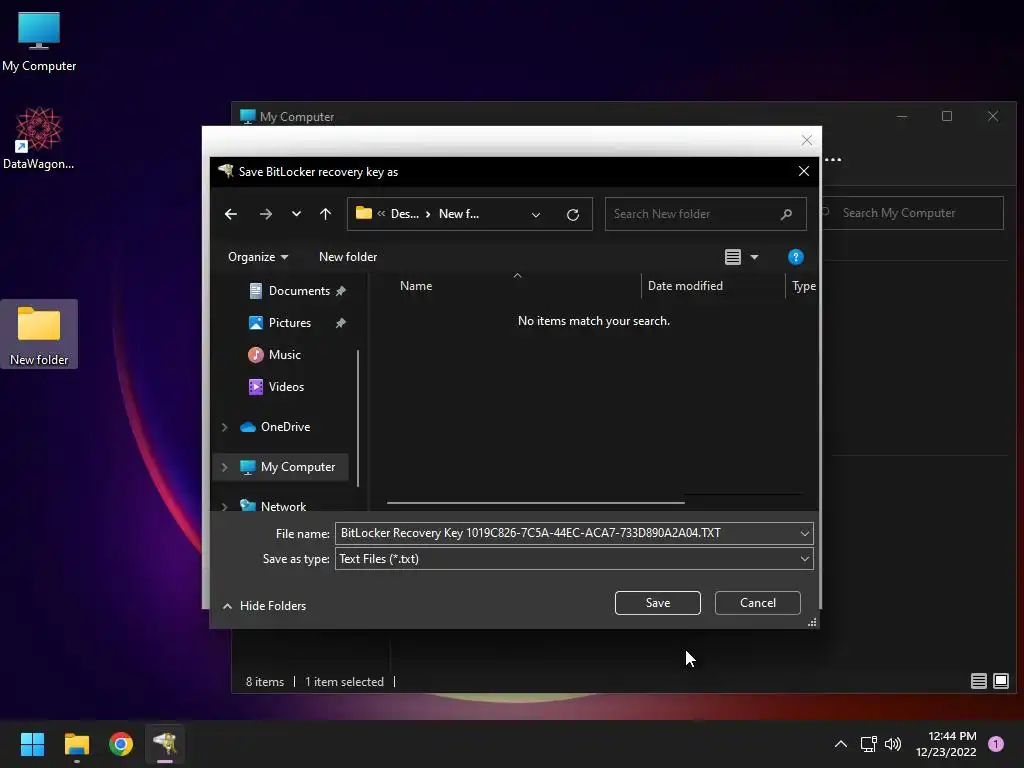Collapse with Hide Folders

264,606
